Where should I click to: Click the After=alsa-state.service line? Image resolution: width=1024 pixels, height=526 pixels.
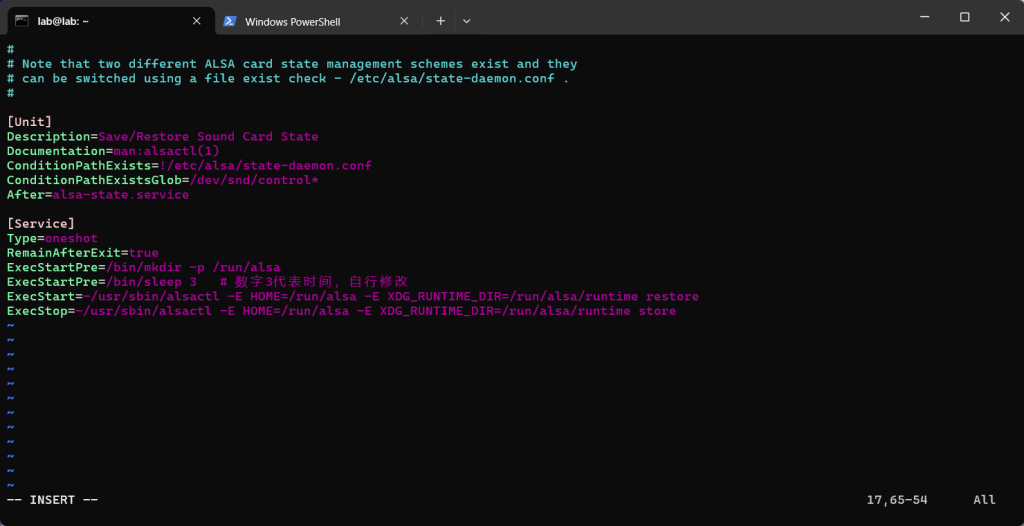tap(97, 195)
